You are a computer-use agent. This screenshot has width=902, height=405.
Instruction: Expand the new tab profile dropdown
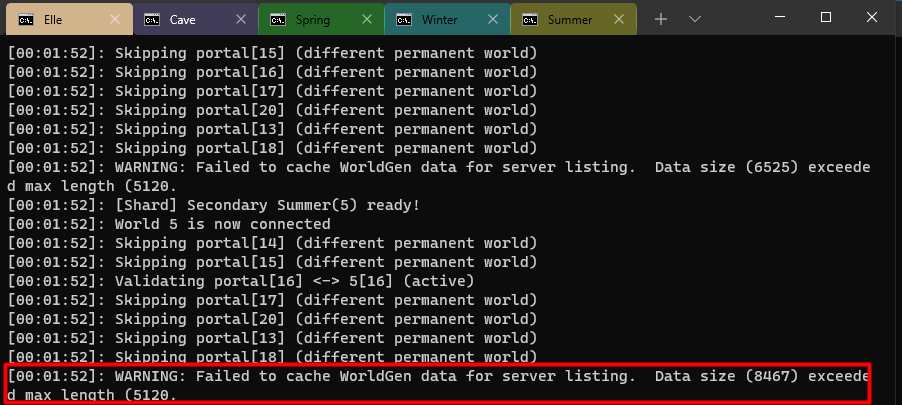click(x=695, y=19)
